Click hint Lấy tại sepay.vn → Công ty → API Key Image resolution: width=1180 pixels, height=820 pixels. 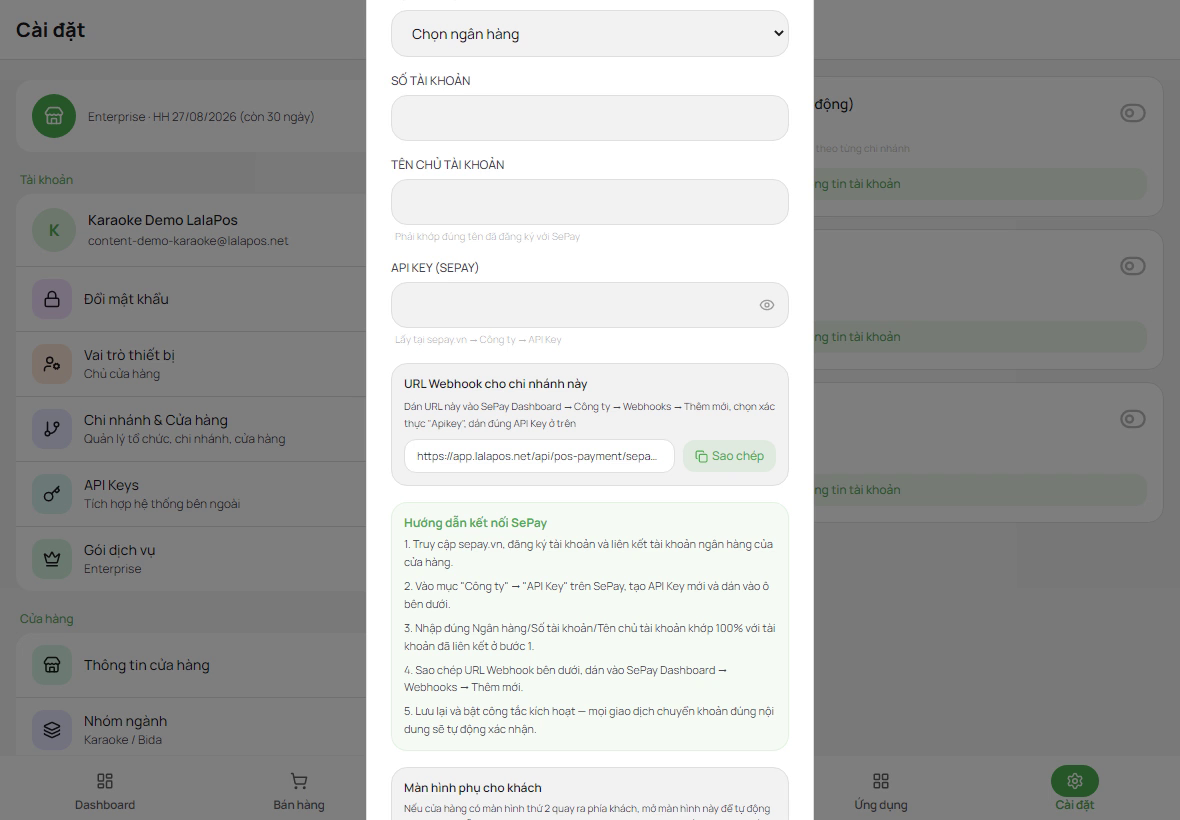tap(479, 339)
